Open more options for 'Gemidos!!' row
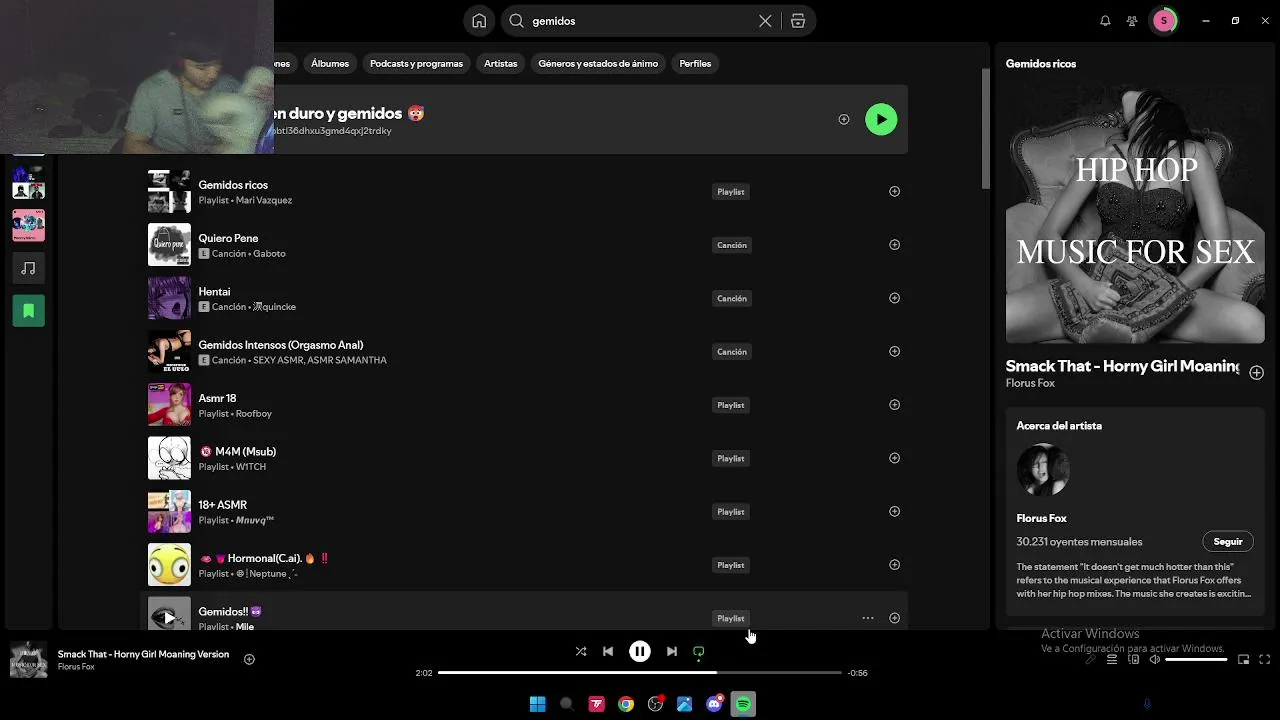The width and height of the screenshot is (1280, 720). point(868,618)
